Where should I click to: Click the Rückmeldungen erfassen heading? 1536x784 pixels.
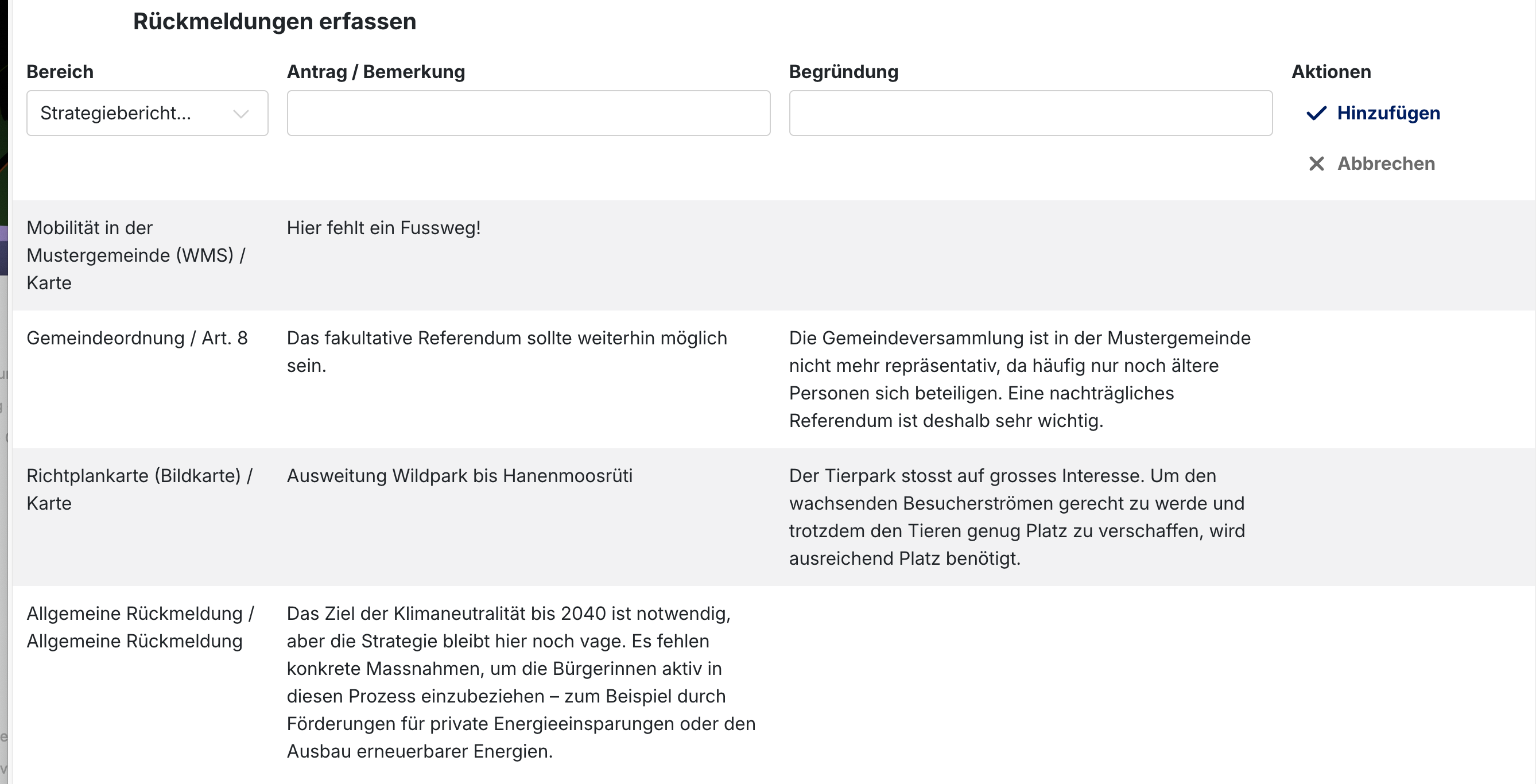point(274,21)
